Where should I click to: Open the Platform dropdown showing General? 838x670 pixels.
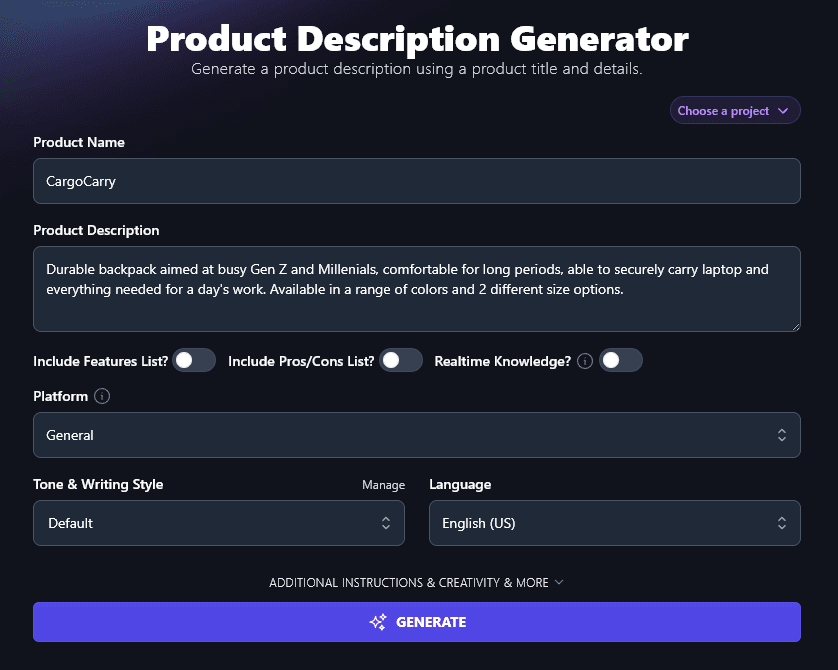[x=417, y=435]
